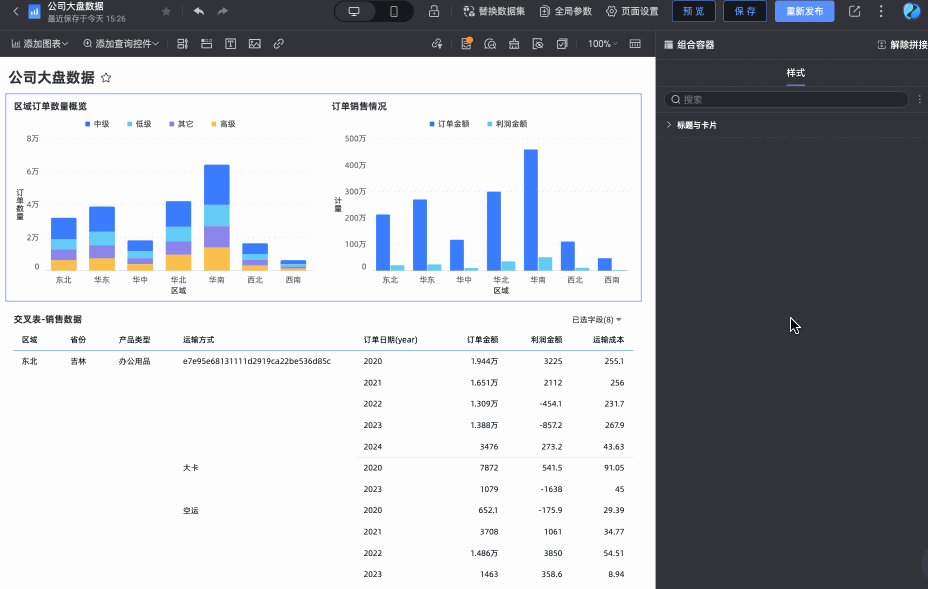Open the share external-link icon
The width and height of the screenshot is (928, 589).
click(x=854, y=11)
